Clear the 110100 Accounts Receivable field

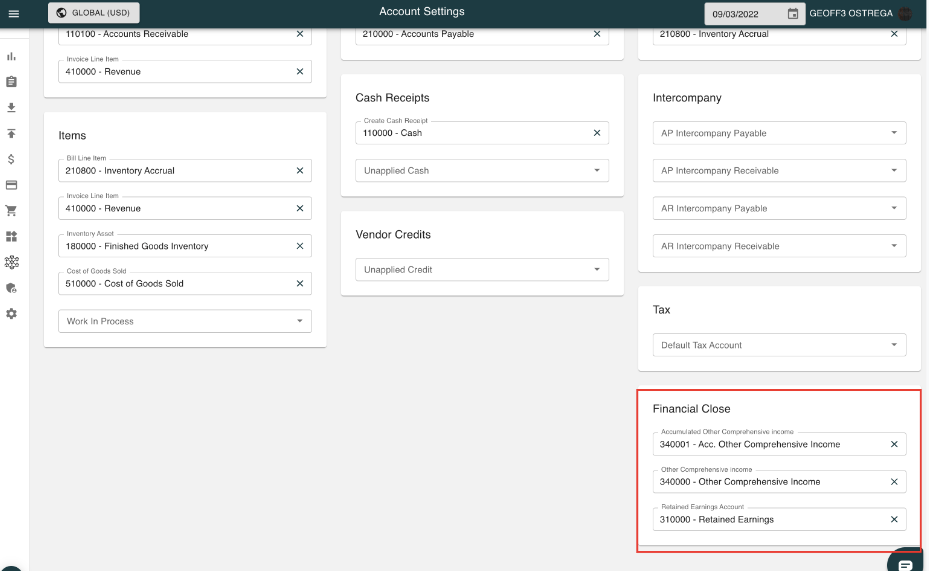click(x=300, y=34)
